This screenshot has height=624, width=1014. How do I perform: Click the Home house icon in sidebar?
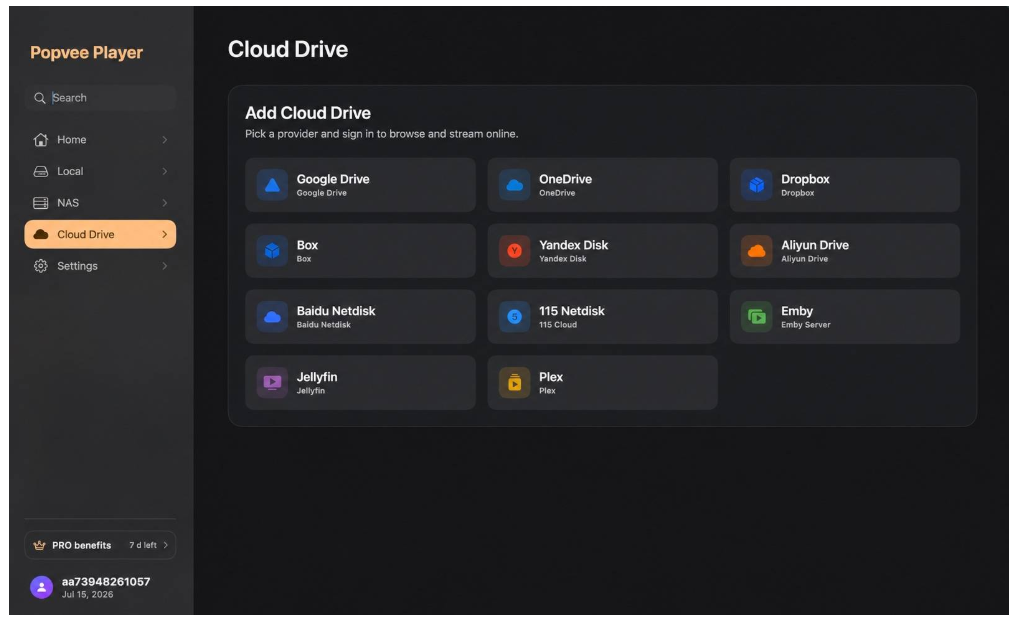[x=41, y=140]
